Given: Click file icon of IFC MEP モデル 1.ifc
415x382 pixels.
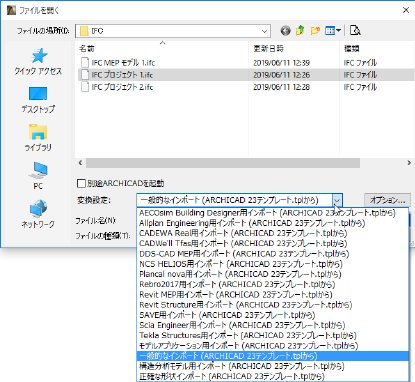Looking at the screenshot, I should (85, 62).
